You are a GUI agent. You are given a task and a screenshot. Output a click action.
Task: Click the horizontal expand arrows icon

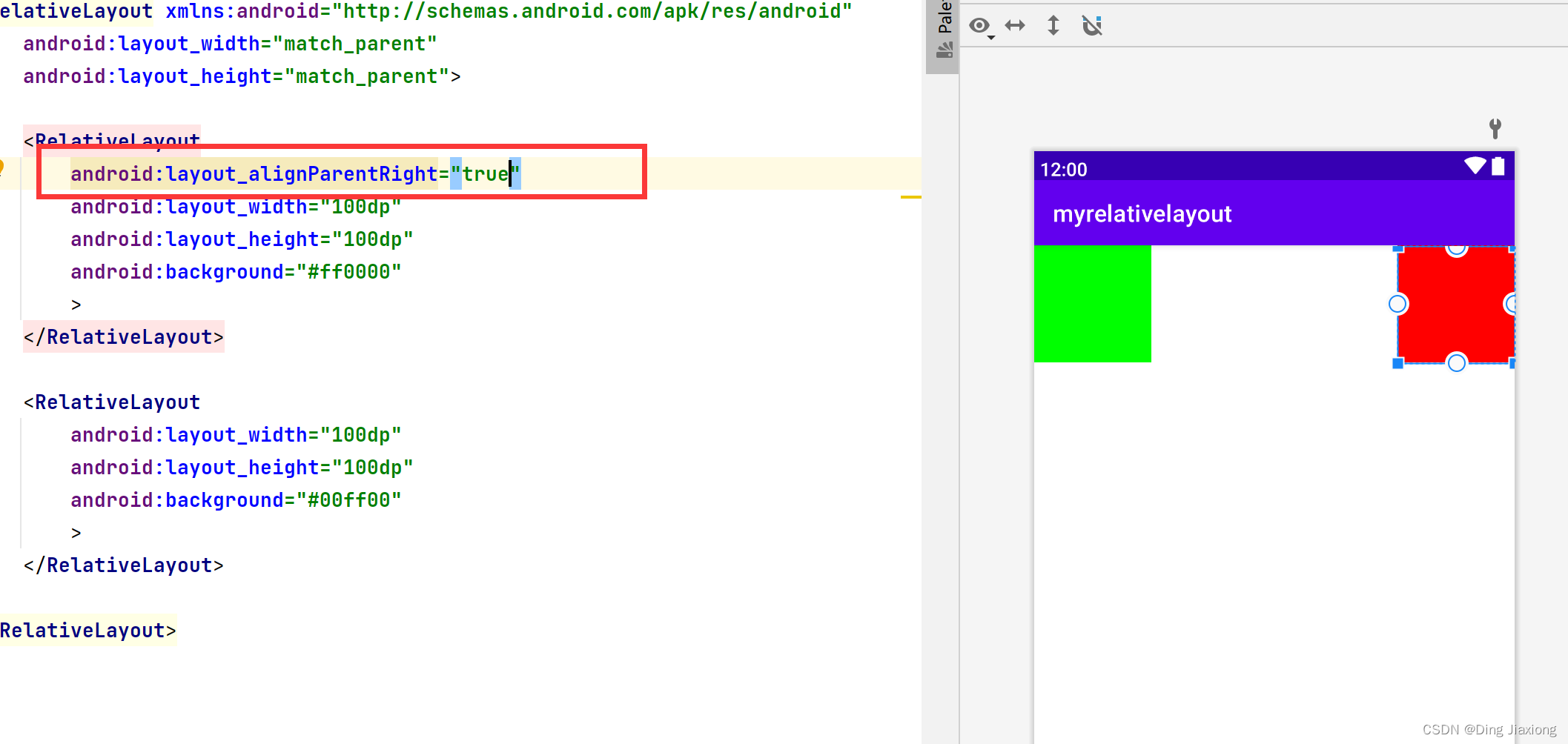click(1015, 26)
